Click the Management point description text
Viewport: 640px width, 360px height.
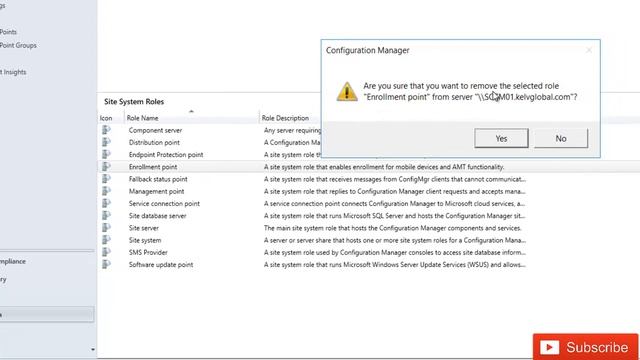pyautogui.click(x=395, y=191)
